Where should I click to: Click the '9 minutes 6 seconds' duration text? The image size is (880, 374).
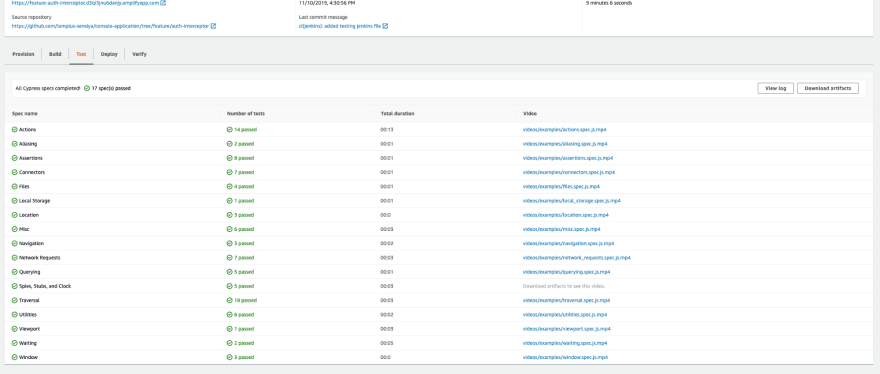coord(609,3)
